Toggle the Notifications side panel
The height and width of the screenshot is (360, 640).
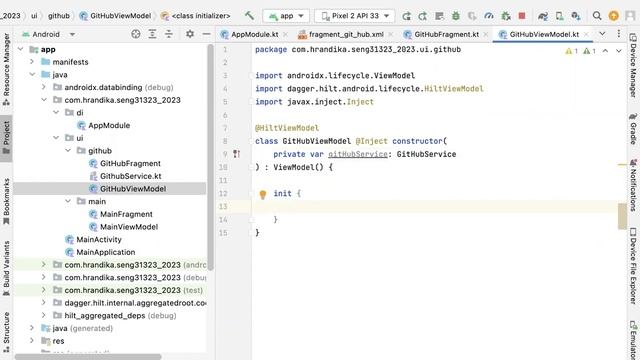pos(633,184)
